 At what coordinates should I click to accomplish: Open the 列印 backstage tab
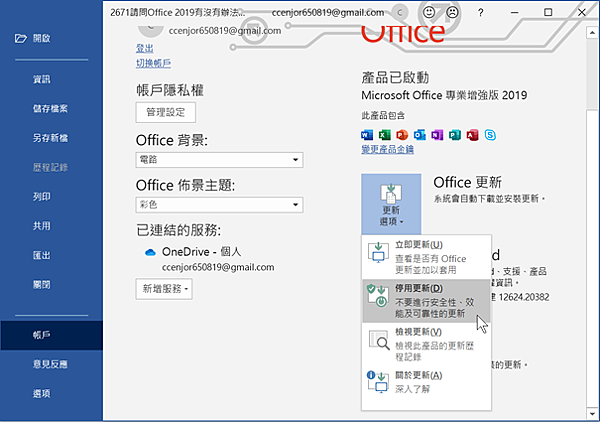pos(51,197)
